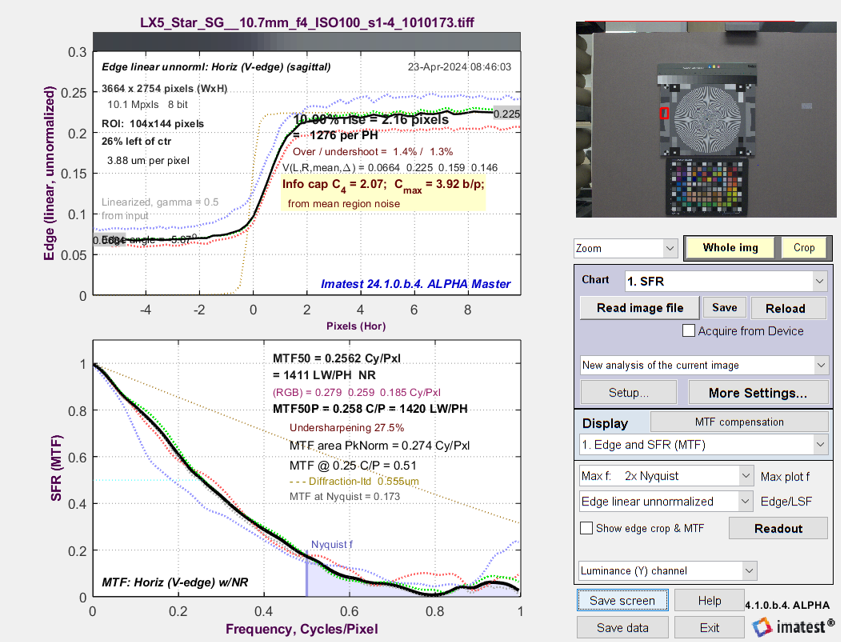The image size is (841, 642).
Task: Expand the Edge and SFR (MTF) display dropdown
Action: [x=704, y=444]
